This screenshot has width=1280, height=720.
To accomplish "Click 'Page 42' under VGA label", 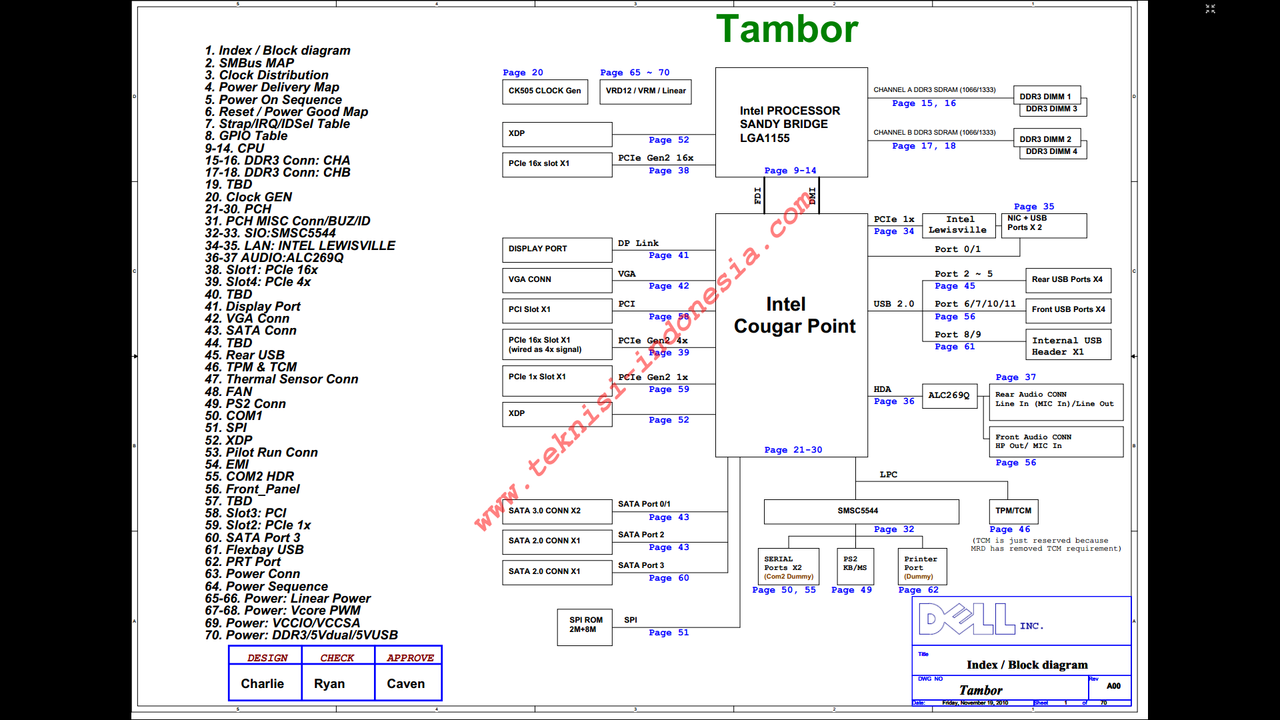I will point(669,286).
